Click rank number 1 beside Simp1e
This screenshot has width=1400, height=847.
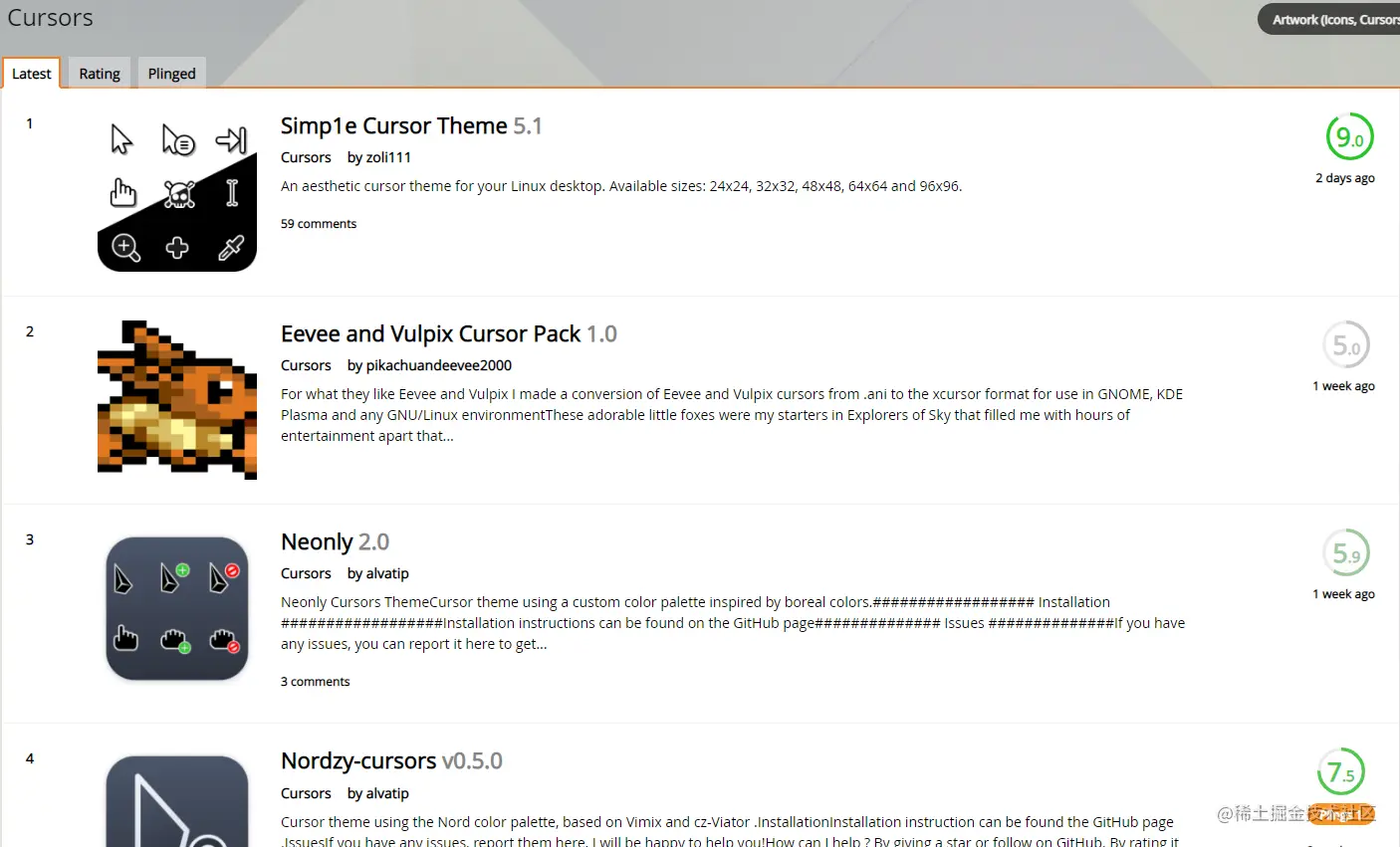tap(30, 123)
